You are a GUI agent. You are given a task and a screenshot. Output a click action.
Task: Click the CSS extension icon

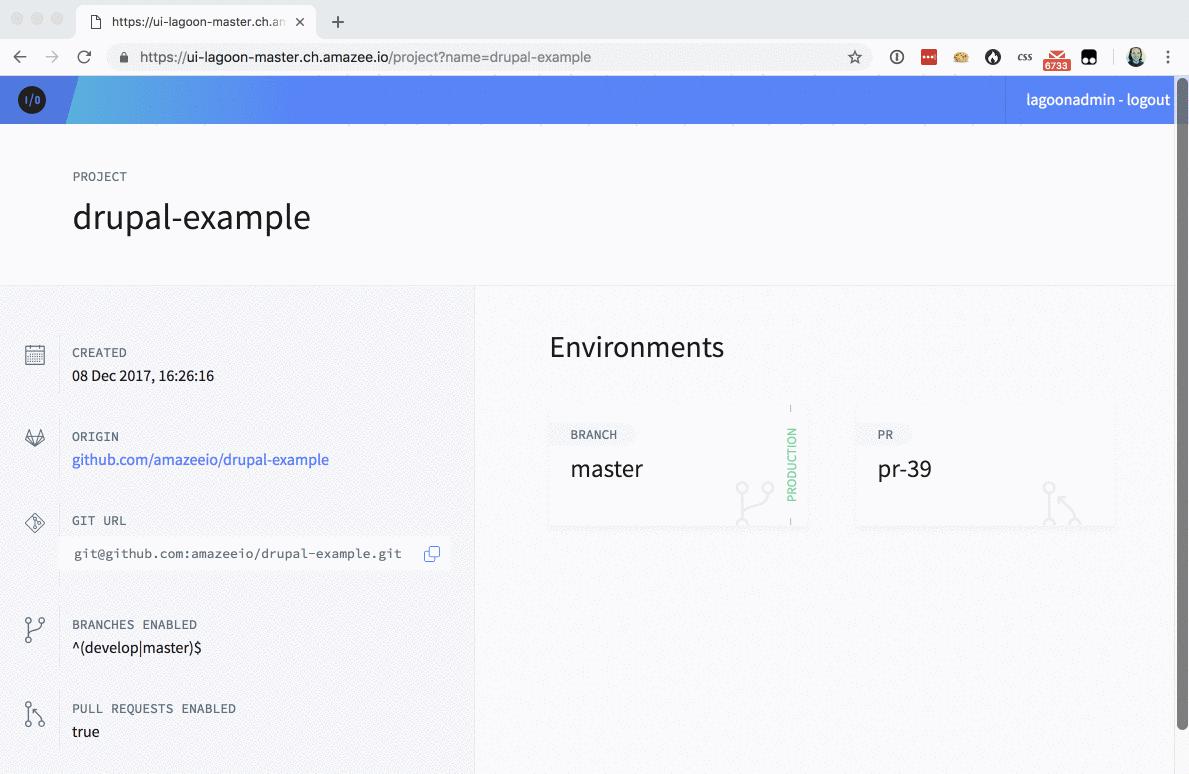[x=1024, y=57]
